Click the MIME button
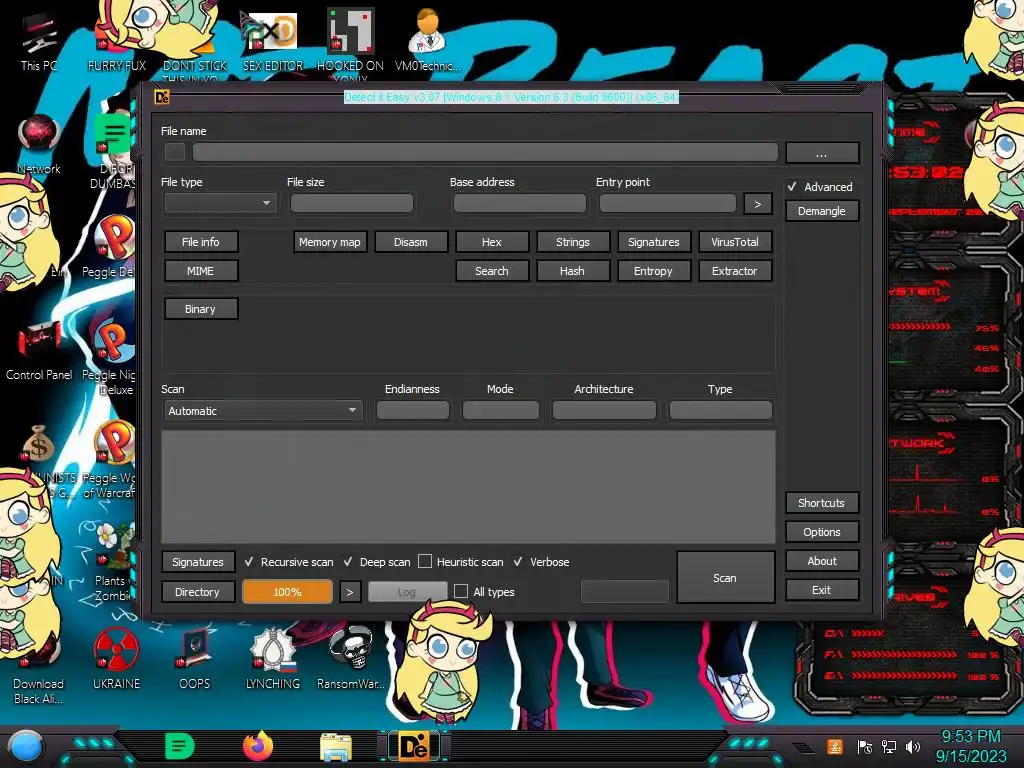This screenshot has height=768, width=1024. (x=200, y=270)
